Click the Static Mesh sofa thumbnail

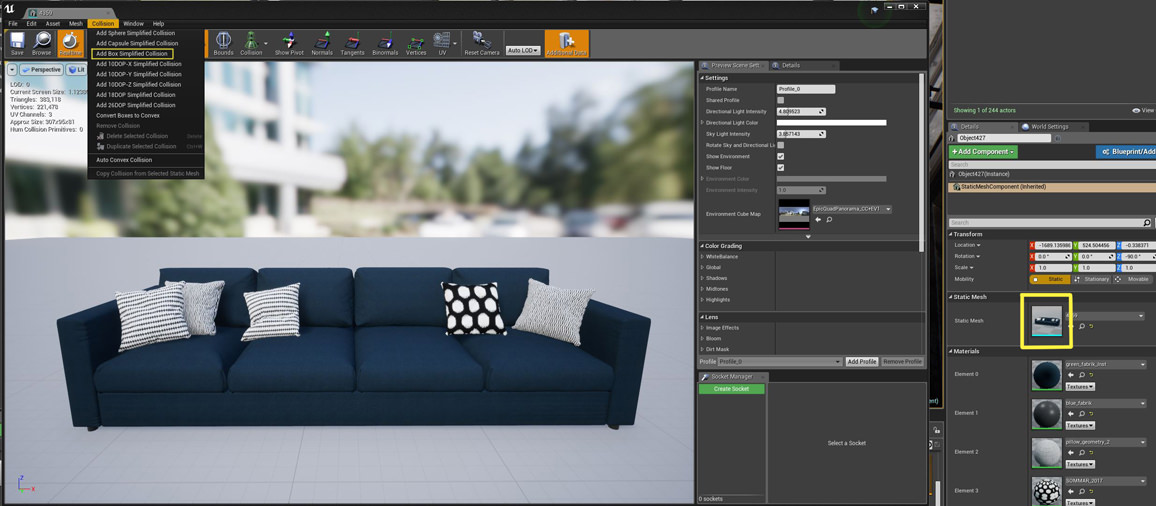point(1046,320)
